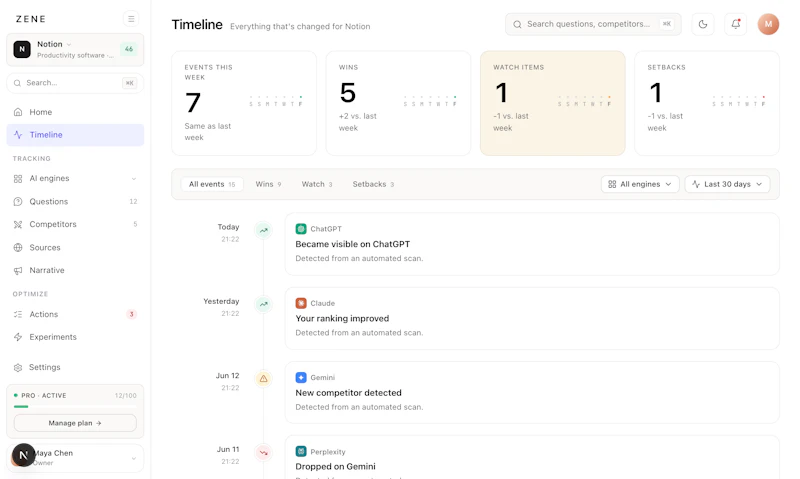Open the Wins summary card
800x479 pixels.
tap(398, 103)
